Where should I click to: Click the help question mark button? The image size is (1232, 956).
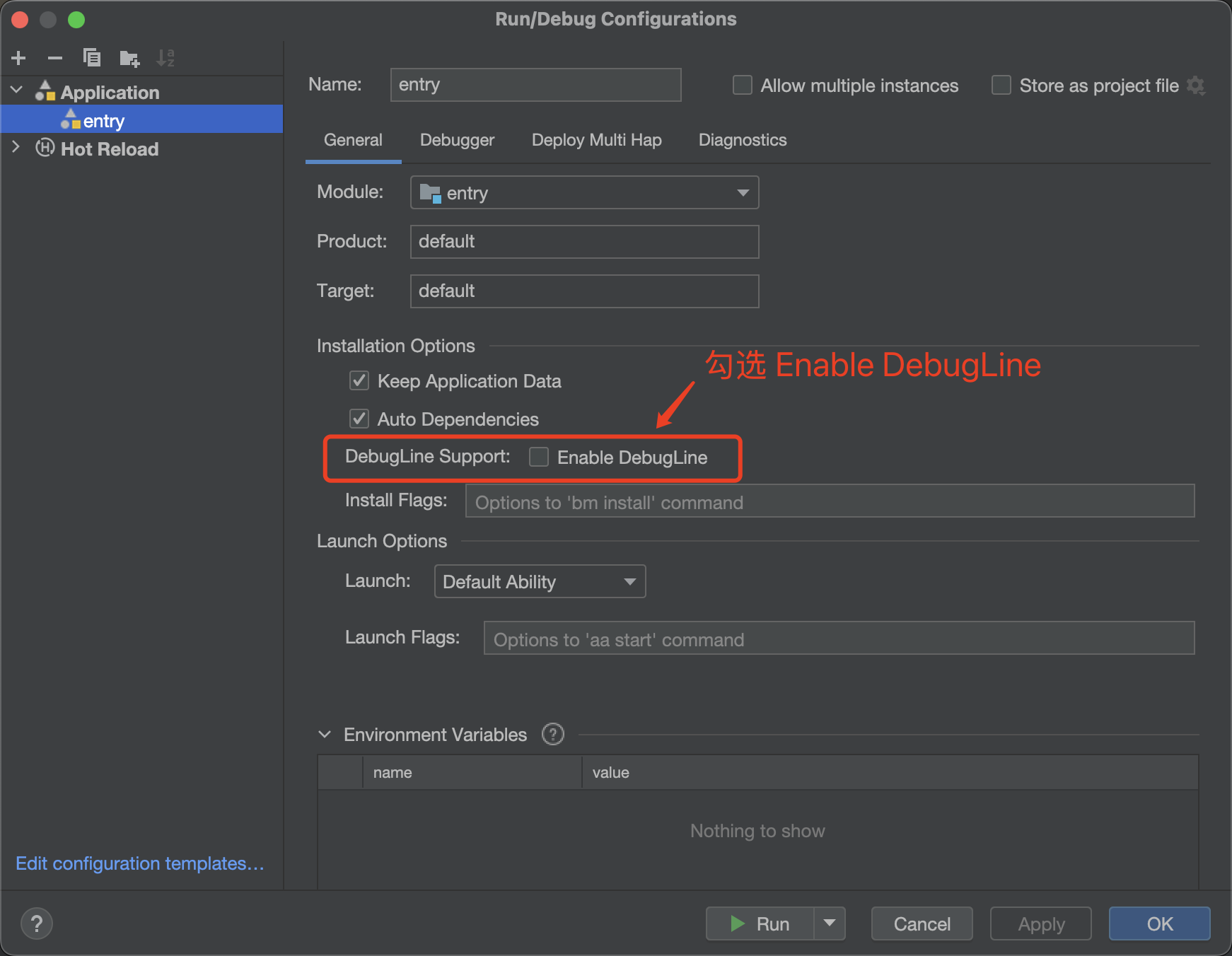tap(37, 923)
